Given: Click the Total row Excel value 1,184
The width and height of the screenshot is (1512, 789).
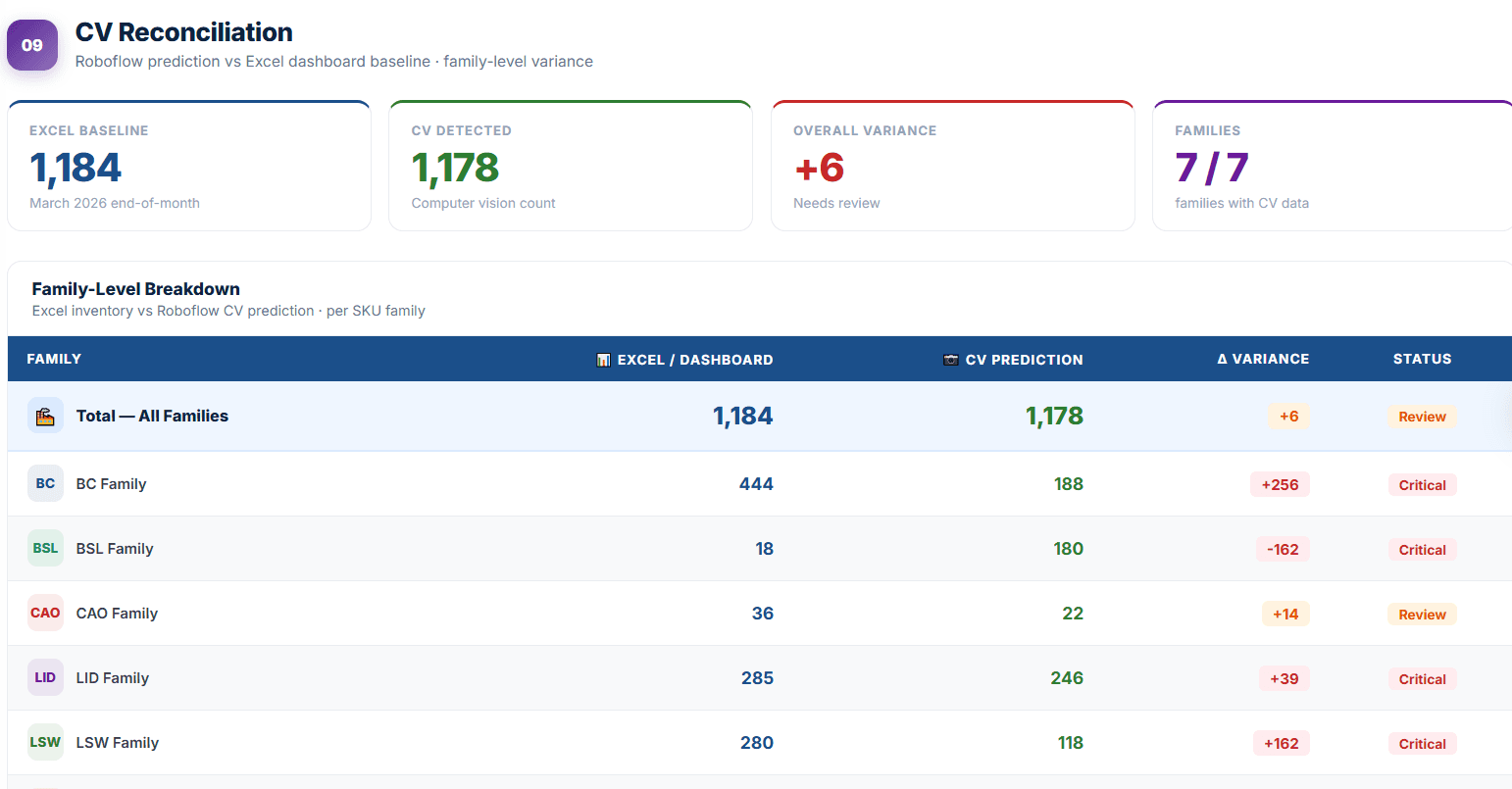Looking at the screenshot, I should 743,416.
